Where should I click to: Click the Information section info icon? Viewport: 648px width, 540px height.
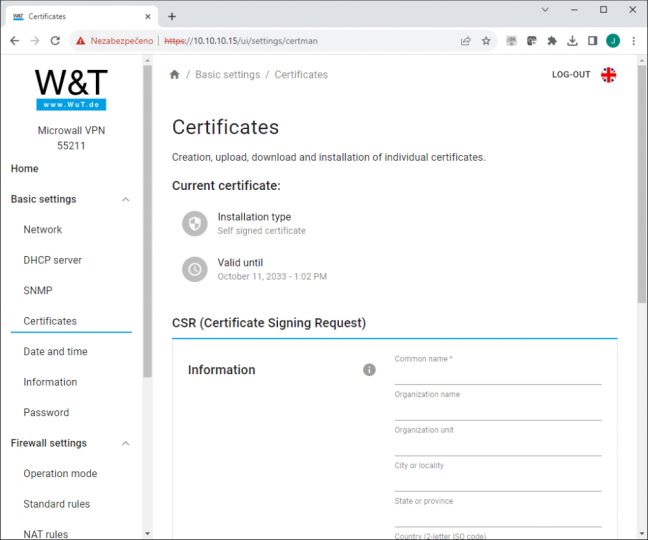point(369,370)
